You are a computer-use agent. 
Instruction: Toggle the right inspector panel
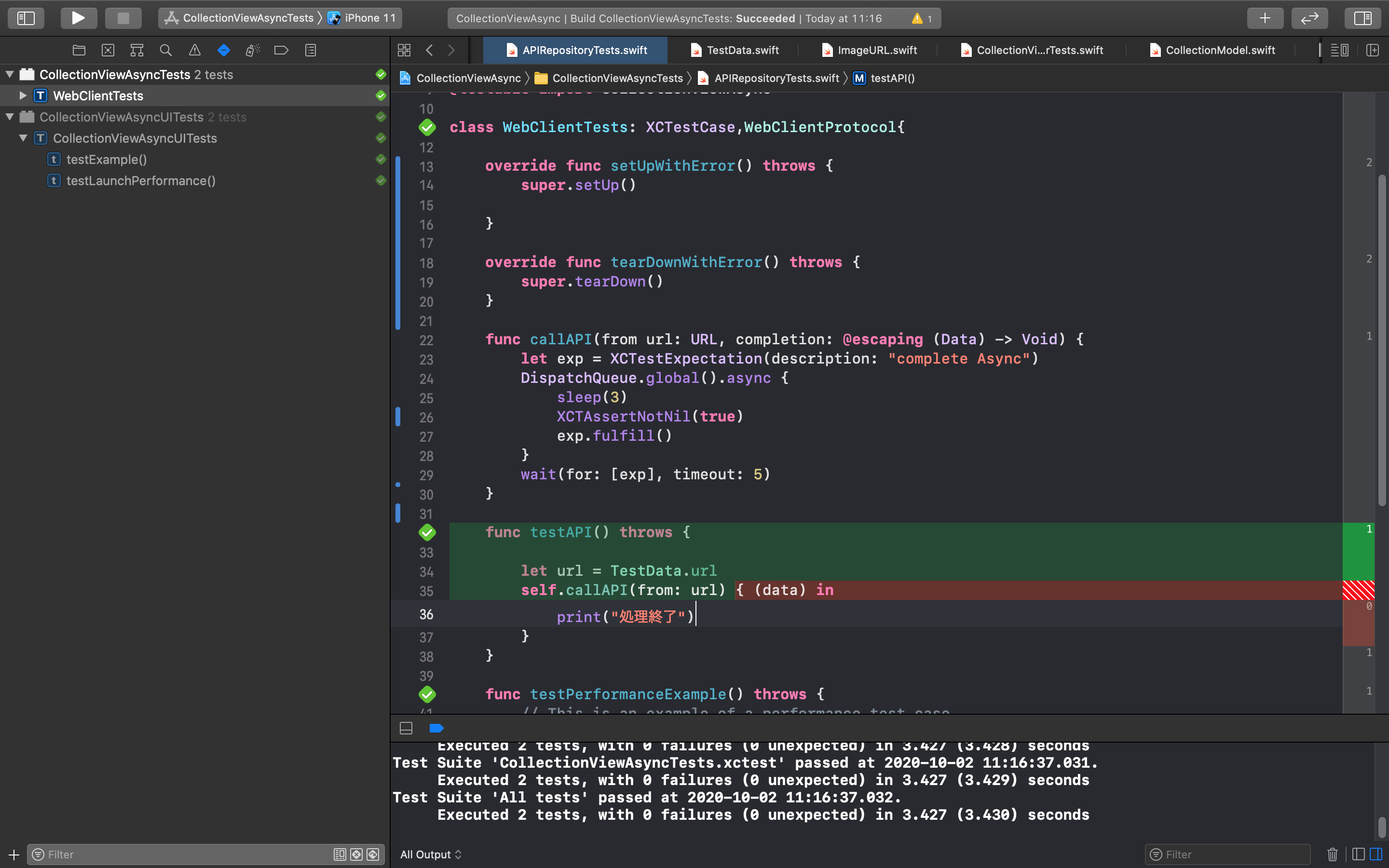(x=1362, y=18)
